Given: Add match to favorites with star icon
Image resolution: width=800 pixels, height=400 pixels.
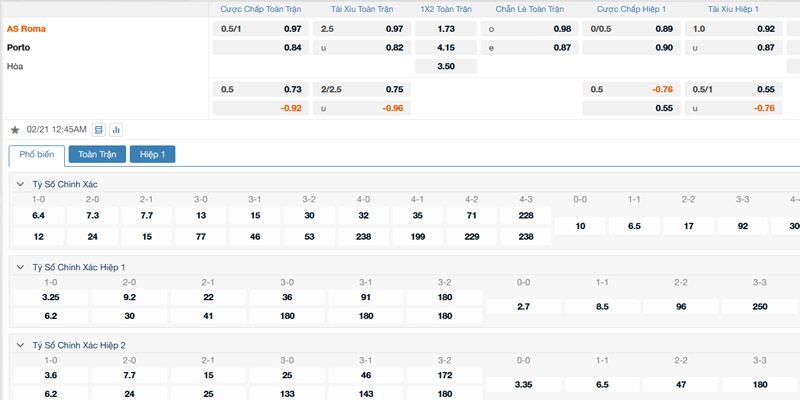Looking at the screenshot, I should coord(15,130).
